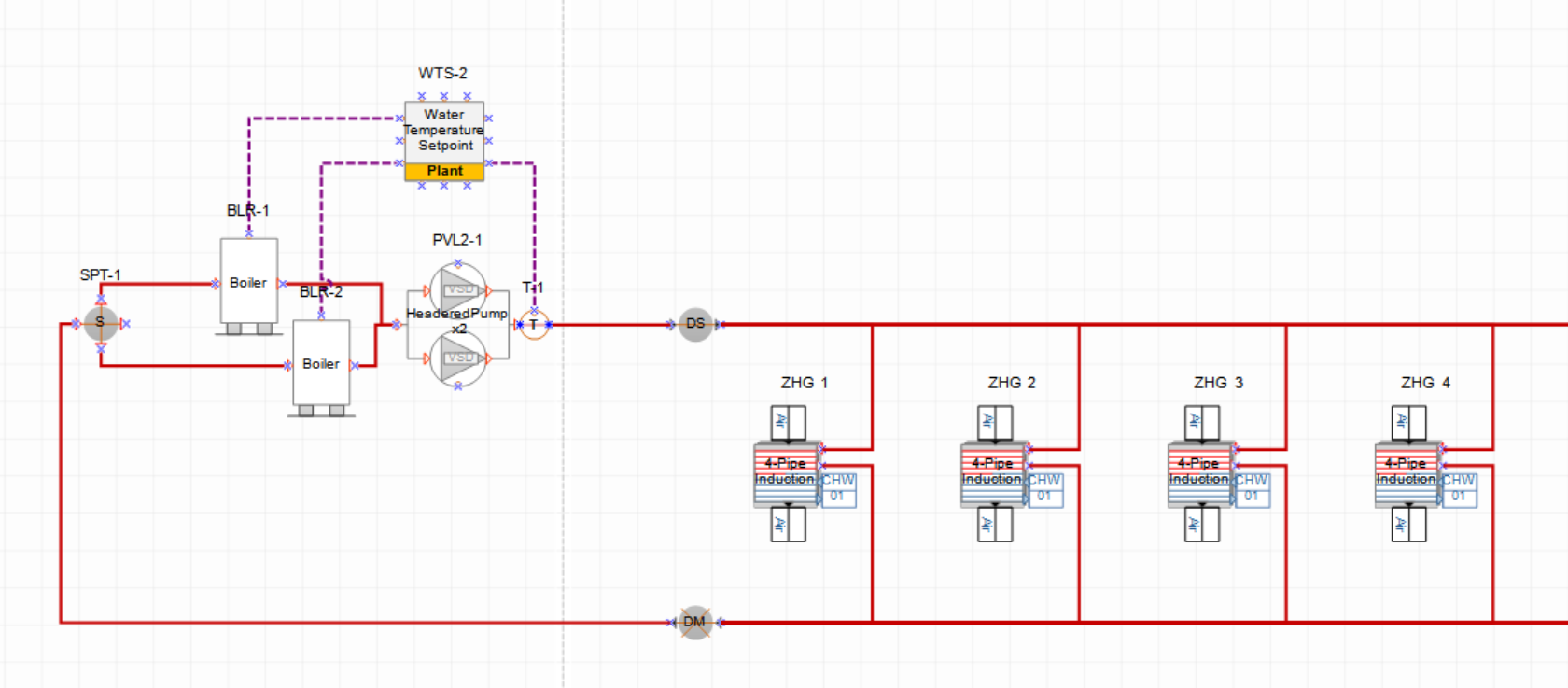Select the top Air box above ZHG 2
The image size is (1568, 688).
coord(995,423)
